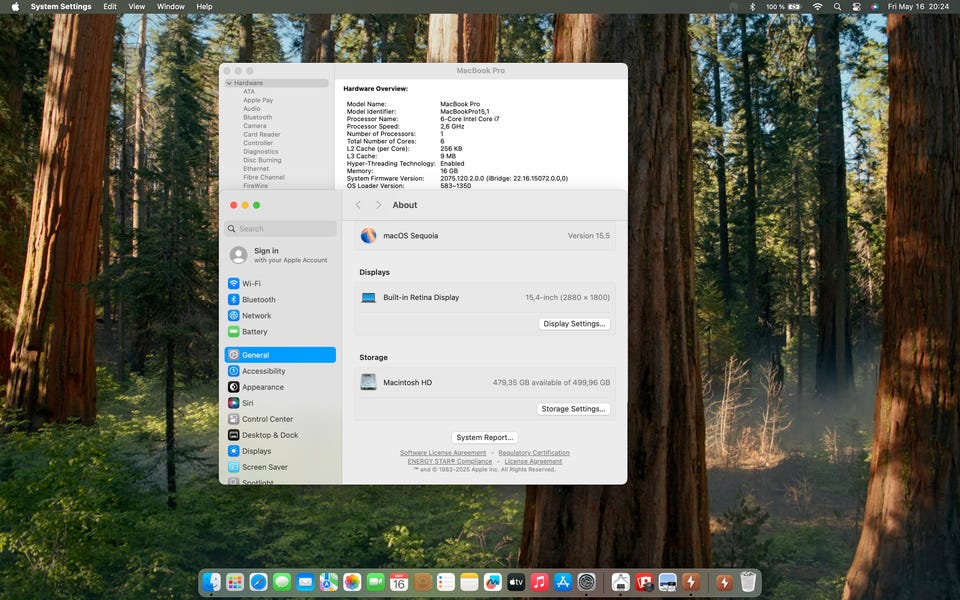Open the Music app in the Dock
Image resolution: width=960 pixels, height=600 pixels.
coord(539,582)
